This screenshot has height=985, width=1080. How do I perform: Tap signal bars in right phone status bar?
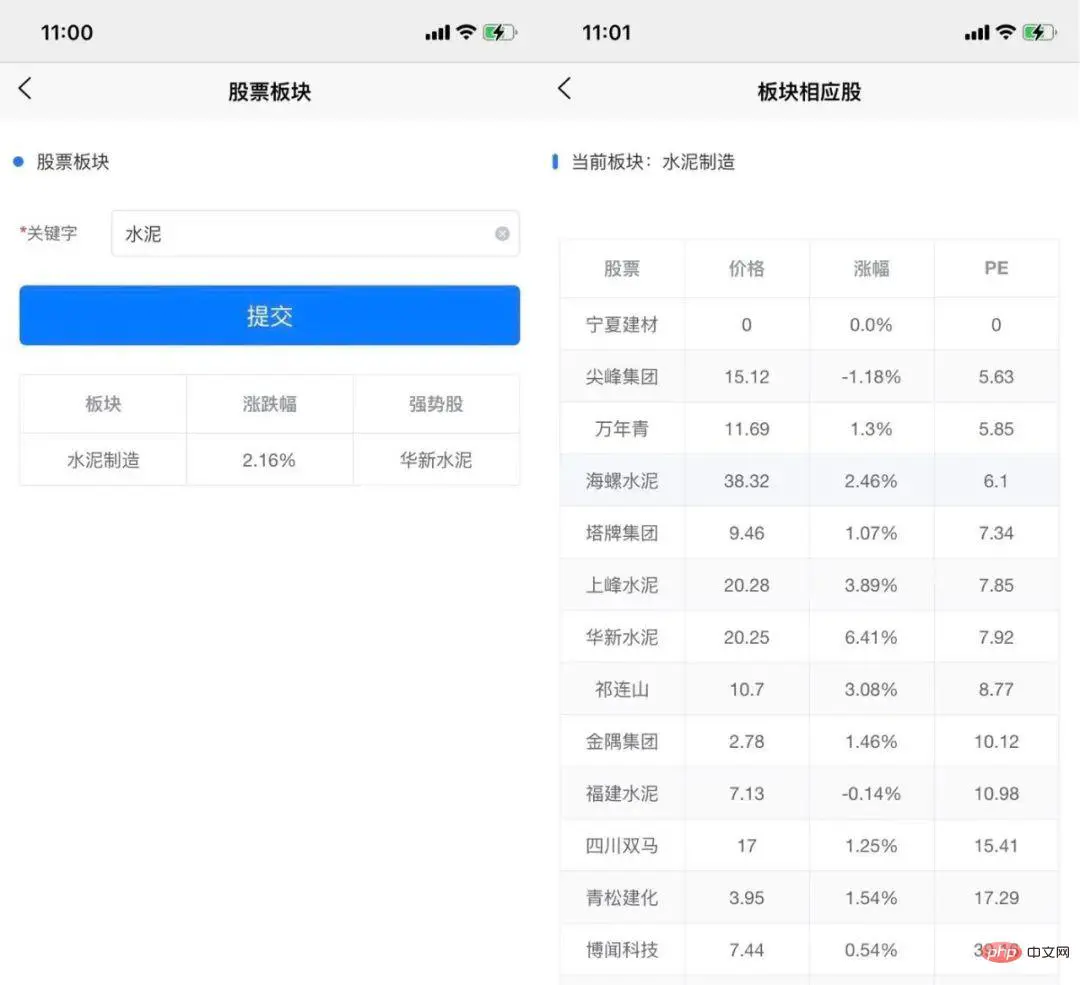(x=977, y=32)
